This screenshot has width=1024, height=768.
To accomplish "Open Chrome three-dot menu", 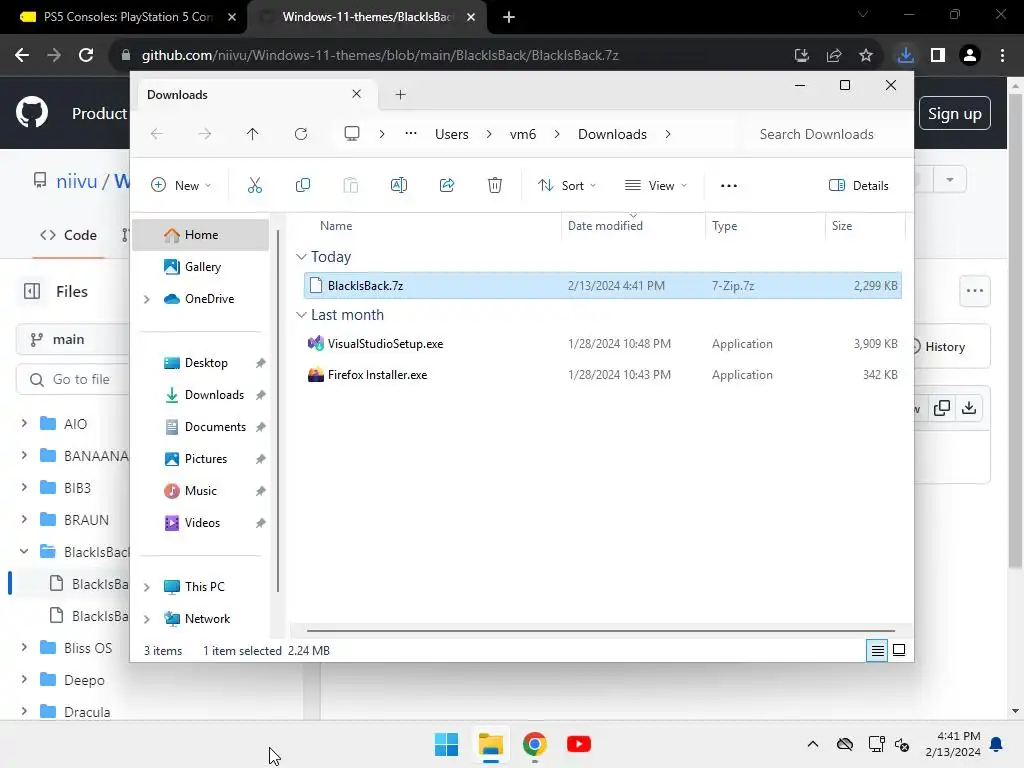I will tap(1002, 56).
